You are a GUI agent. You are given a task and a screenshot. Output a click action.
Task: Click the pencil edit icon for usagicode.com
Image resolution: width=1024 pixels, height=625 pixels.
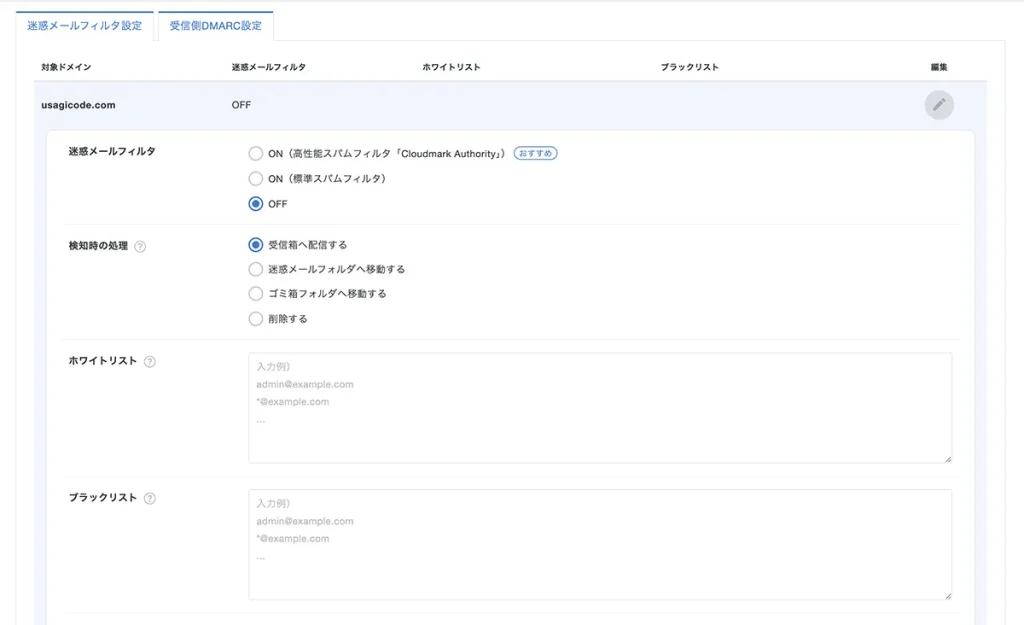click(938, 104)
